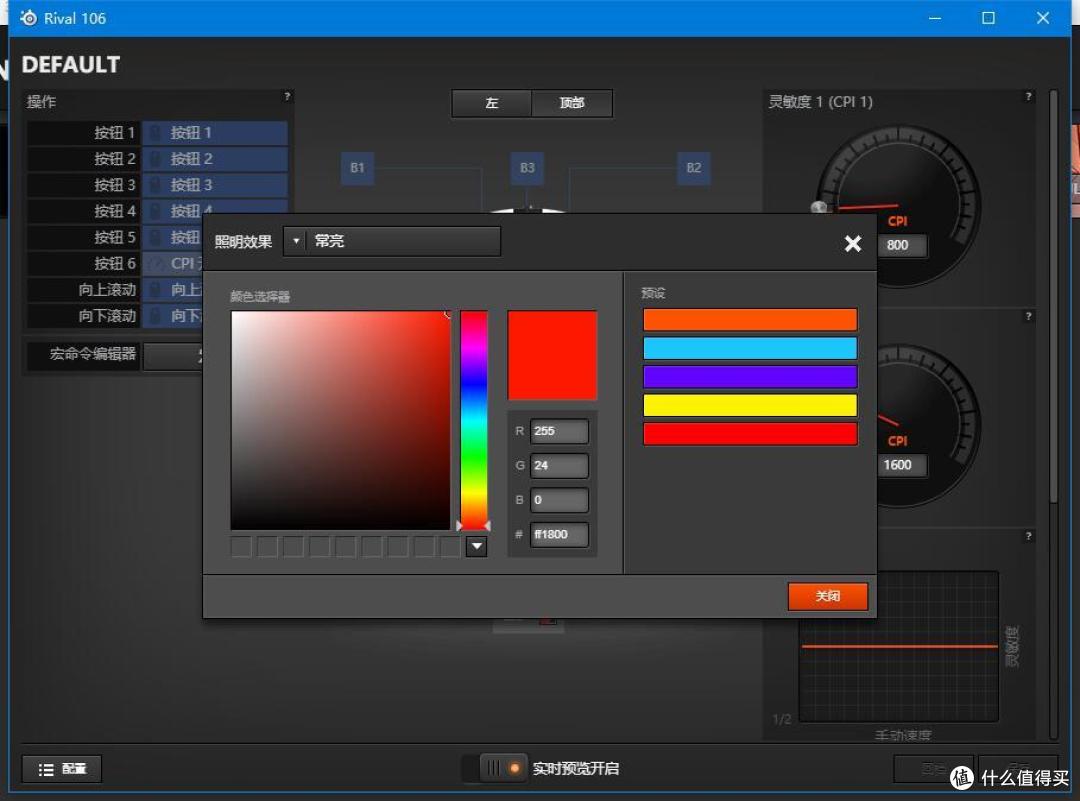Select the yellow preset color bar
The image size is (1080, 801).
click(x=750, y=405)
